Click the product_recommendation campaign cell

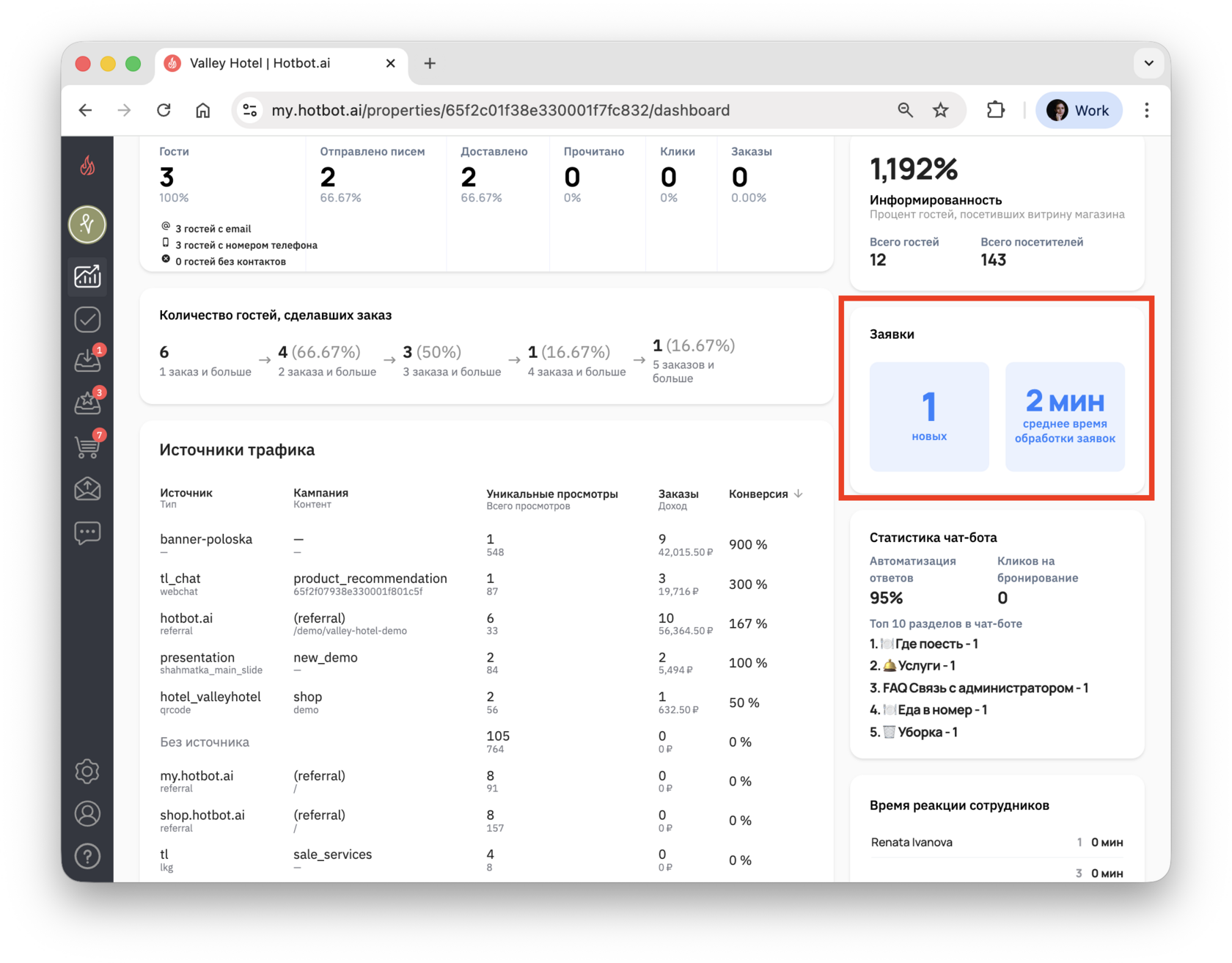point(370,579)
